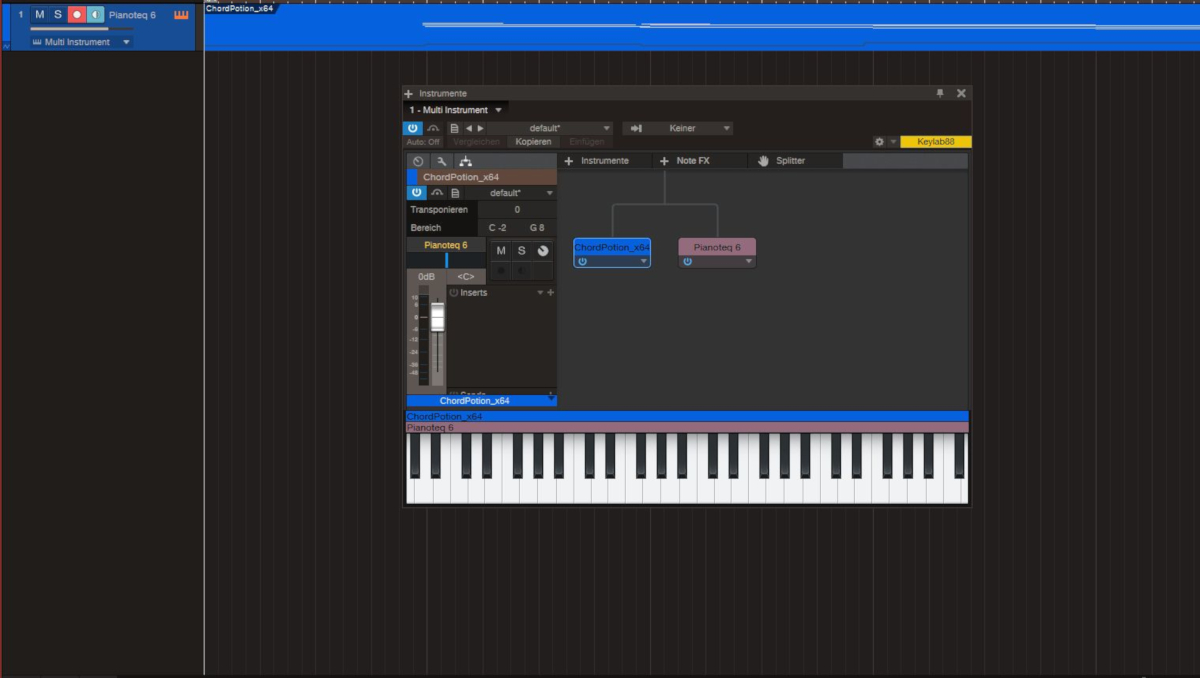Adjust the track volume bar in track header
Image resolution: width=1200 pixels, height=678 pixels.
pyautogui.click(x=80, y=29)
